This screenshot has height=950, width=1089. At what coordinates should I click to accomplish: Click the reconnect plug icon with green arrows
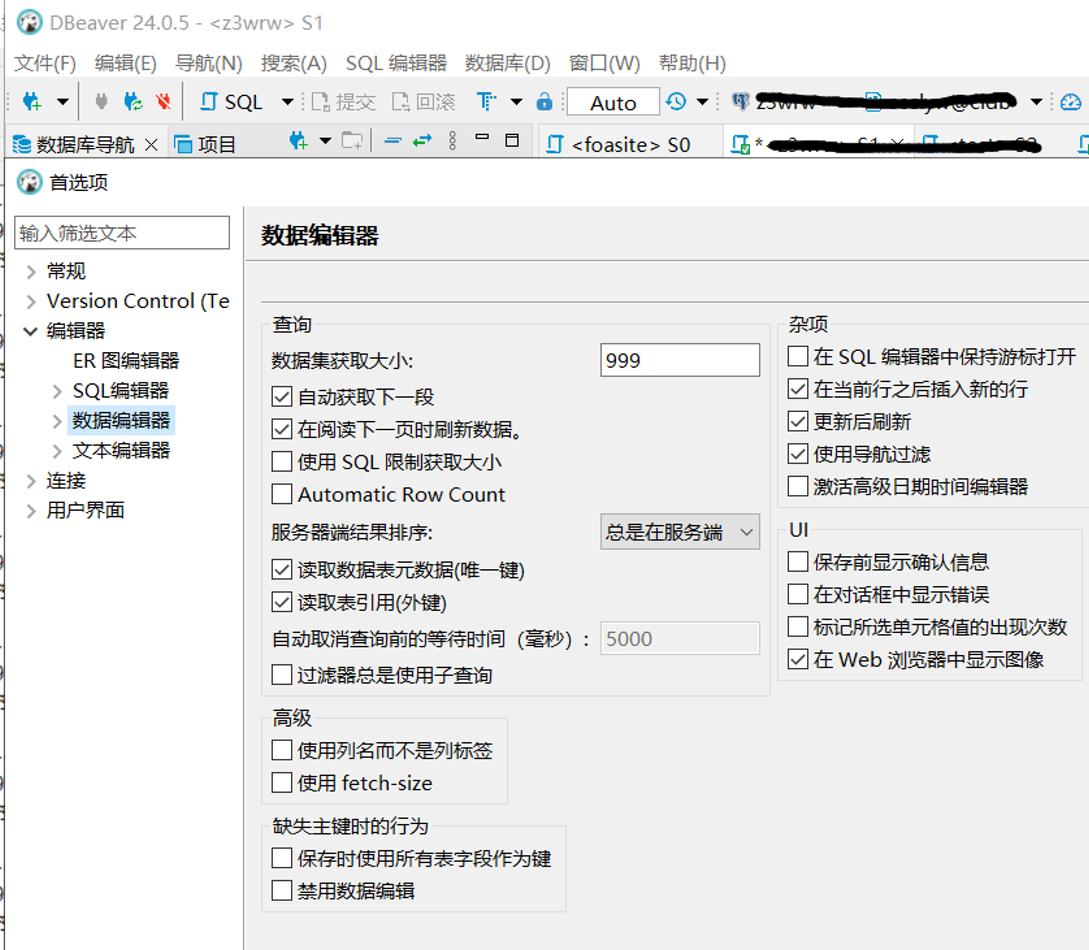pos(133,102)
